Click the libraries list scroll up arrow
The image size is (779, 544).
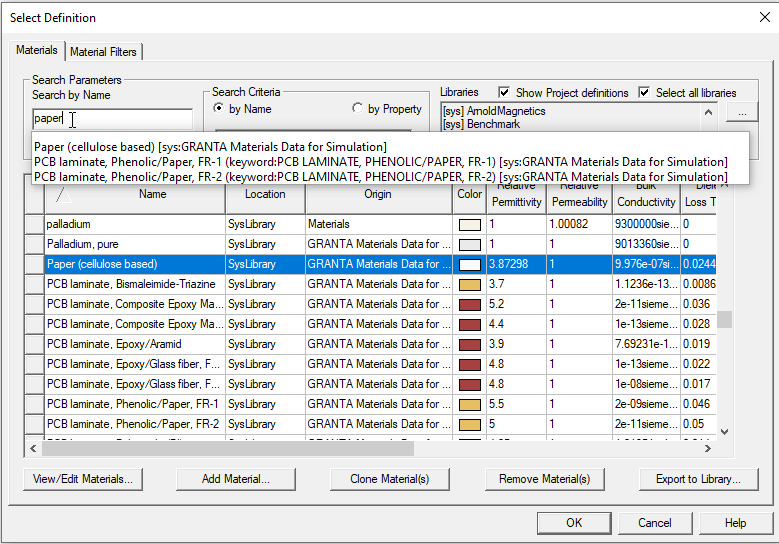[x=708, y=112]
